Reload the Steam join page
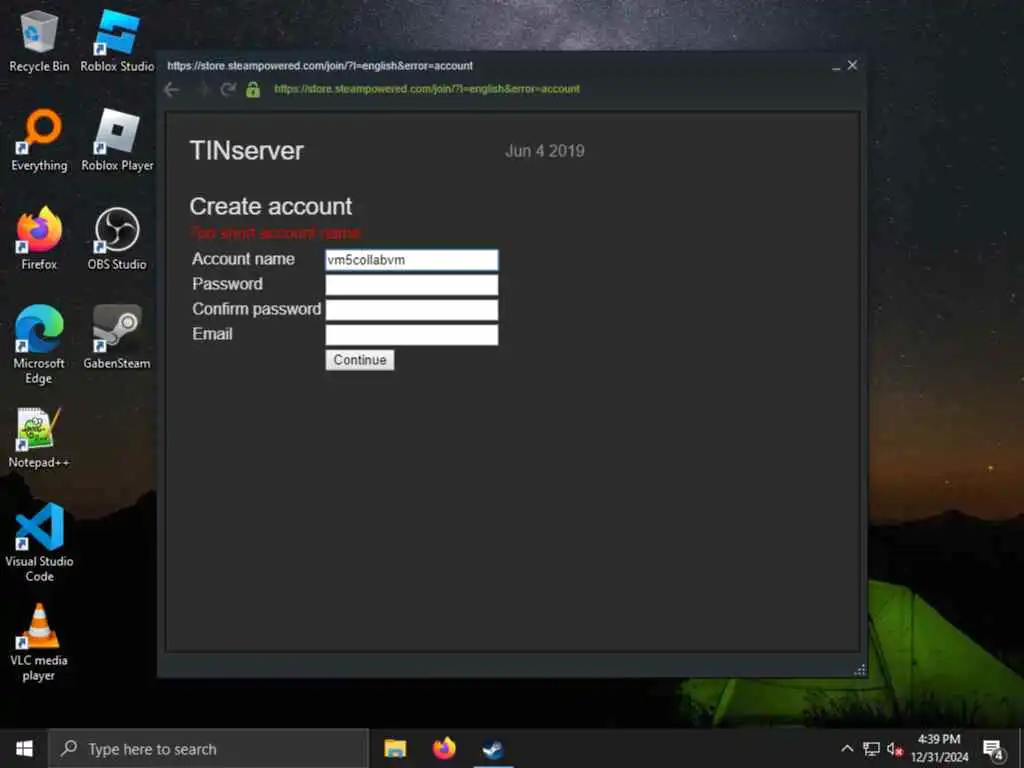This screenshot has height=768, width=1024. 228,89
